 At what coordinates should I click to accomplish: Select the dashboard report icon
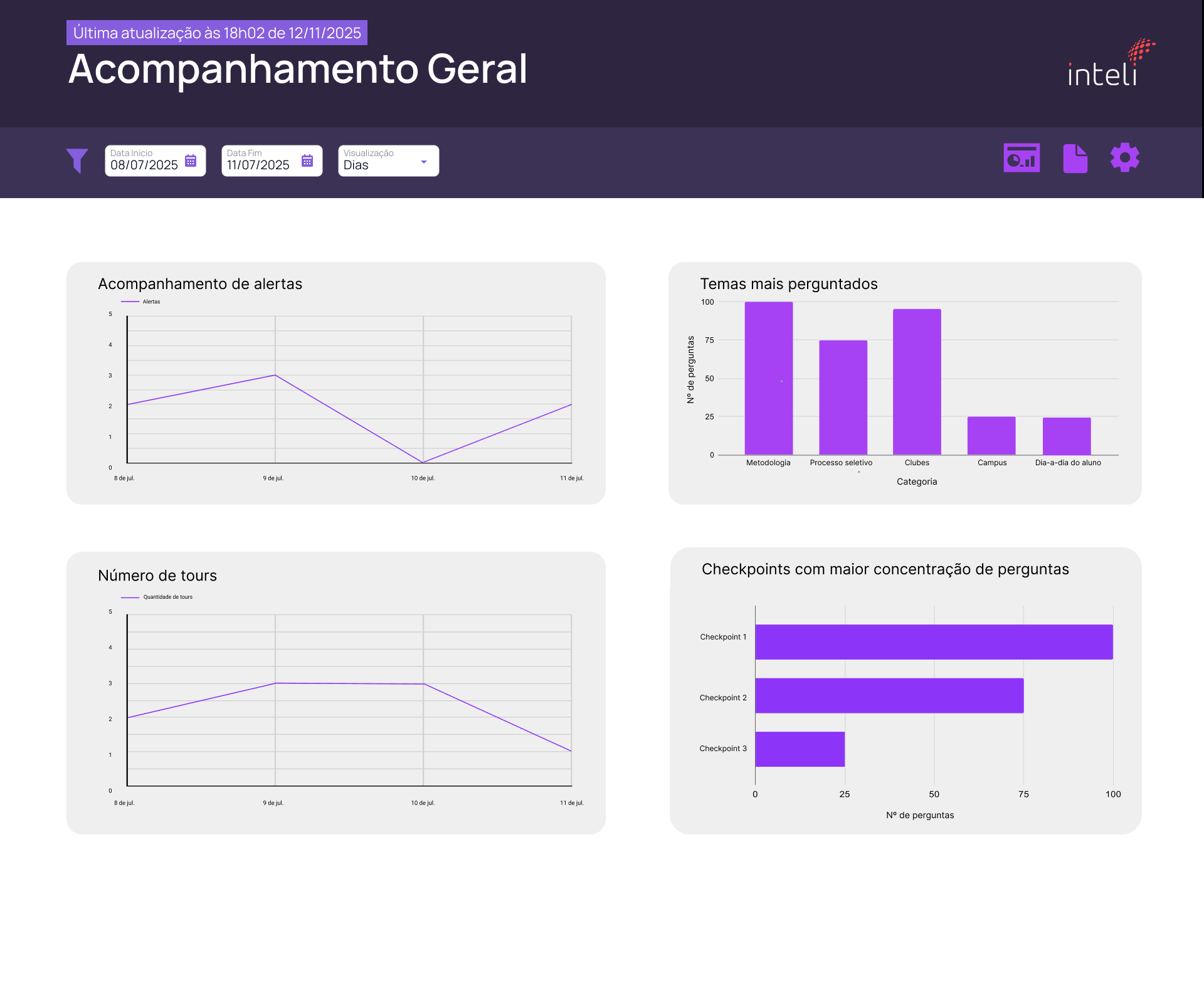1021,157
